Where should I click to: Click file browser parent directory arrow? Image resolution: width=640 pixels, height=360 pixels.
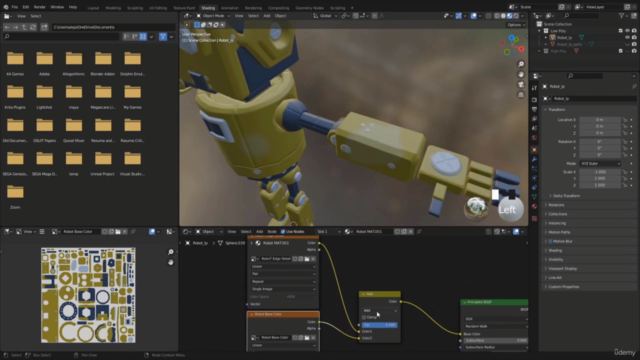coord(24,27)
